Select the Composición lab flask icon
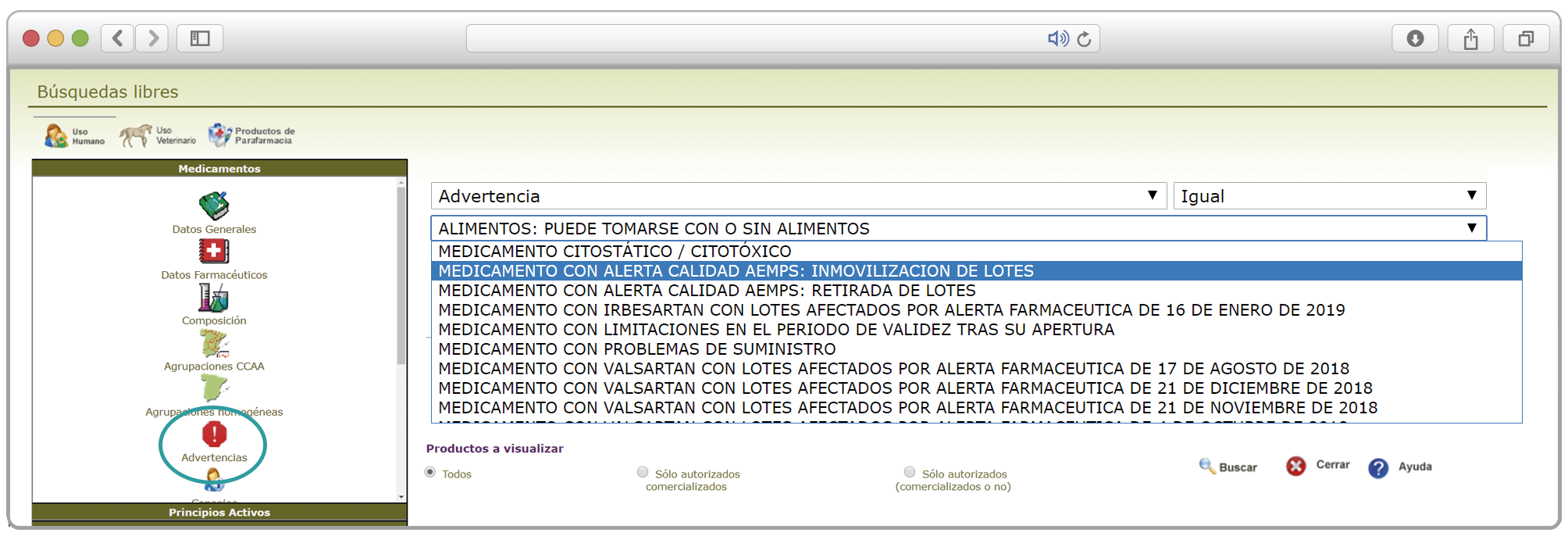 (x=214, y=298)
